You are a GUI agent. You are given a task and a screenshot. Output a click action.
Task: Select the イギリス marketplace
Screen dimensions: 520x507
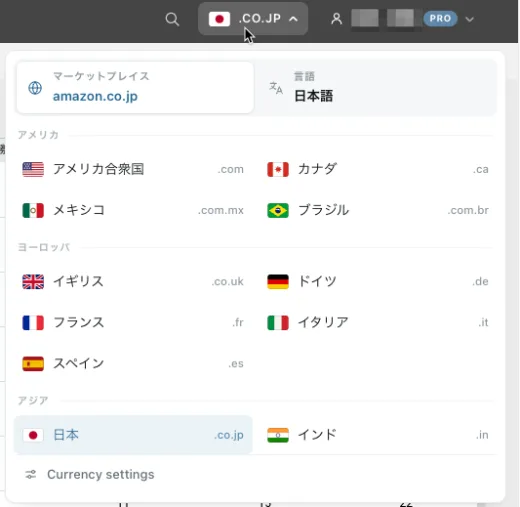[133, 282]
